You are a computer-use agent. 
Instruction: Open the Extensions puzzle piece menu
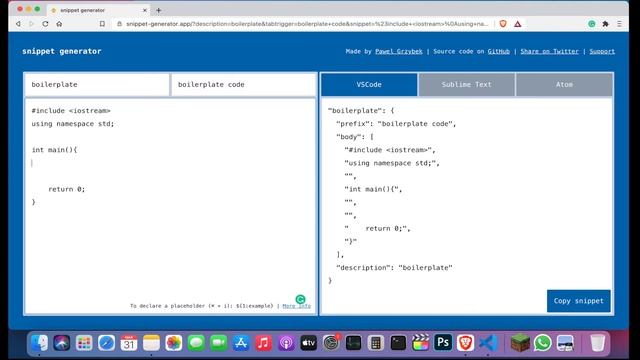coord(606,24)
